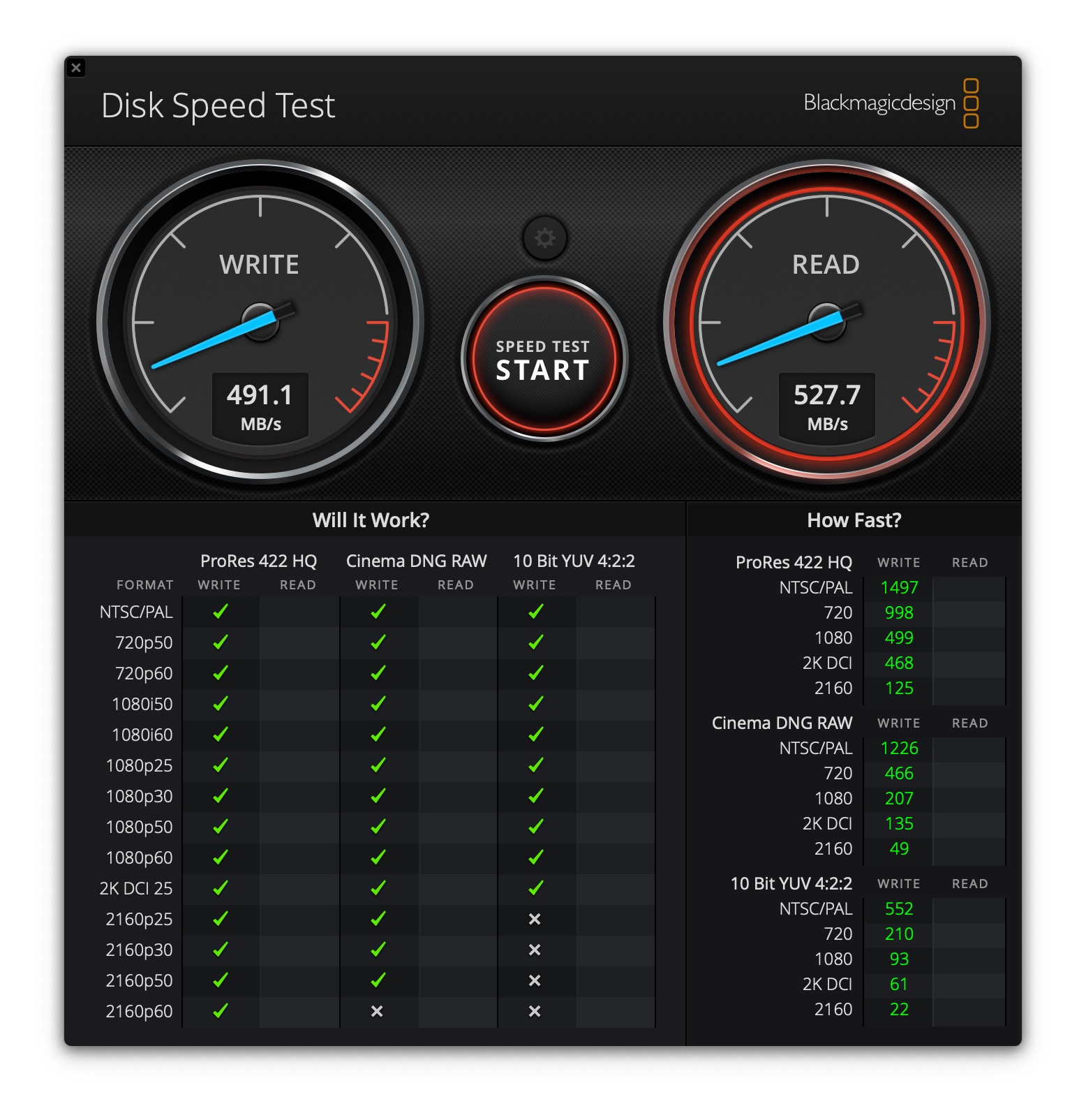The width and height of the screenshot is (1086, 1120).
Task: Click Cinema DNG 720 write value 466
Action: coord(899,774)
